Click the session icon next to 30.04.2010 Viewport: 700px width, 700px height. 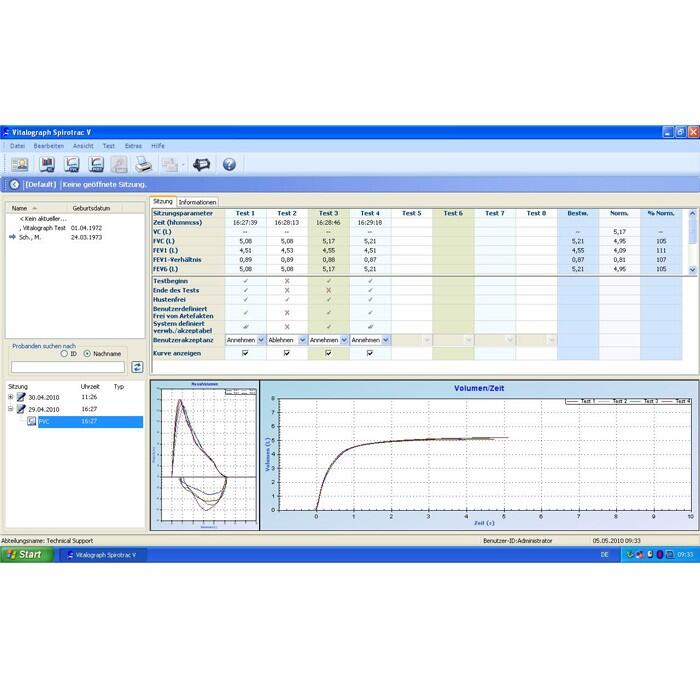pos(21,397)
